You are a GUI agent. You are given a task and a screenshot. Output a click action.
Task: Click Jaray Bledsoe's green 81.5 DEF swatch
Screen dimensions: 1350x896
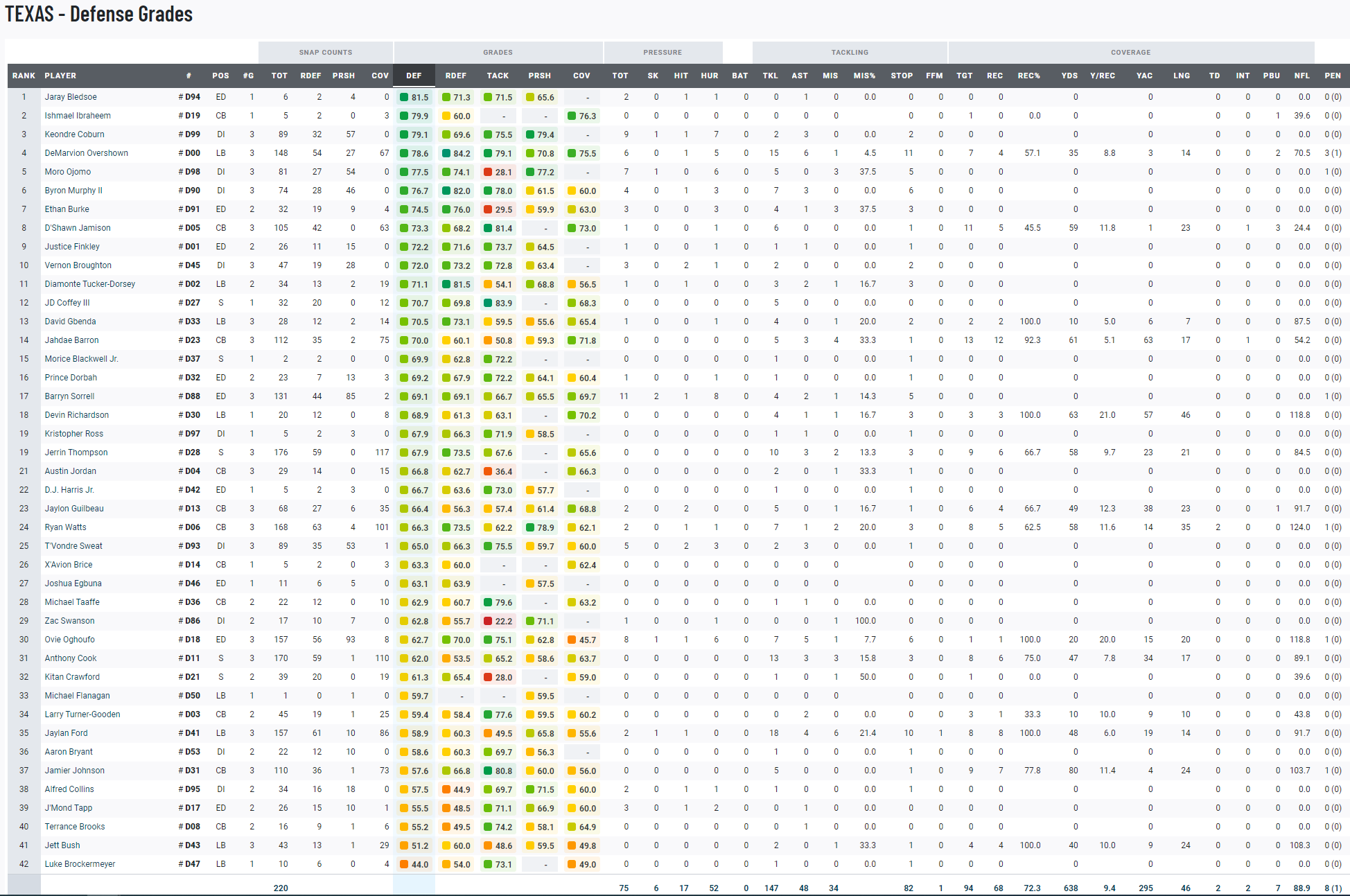(x=404, y=98)
